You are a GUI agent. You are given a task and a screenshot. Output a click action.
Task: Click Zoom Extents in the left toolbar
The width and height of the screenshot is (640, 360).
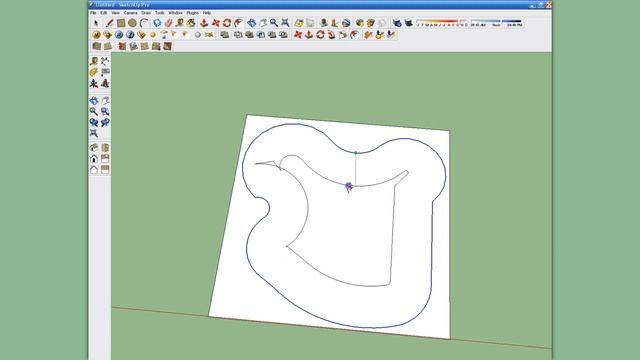pos(94,133)
